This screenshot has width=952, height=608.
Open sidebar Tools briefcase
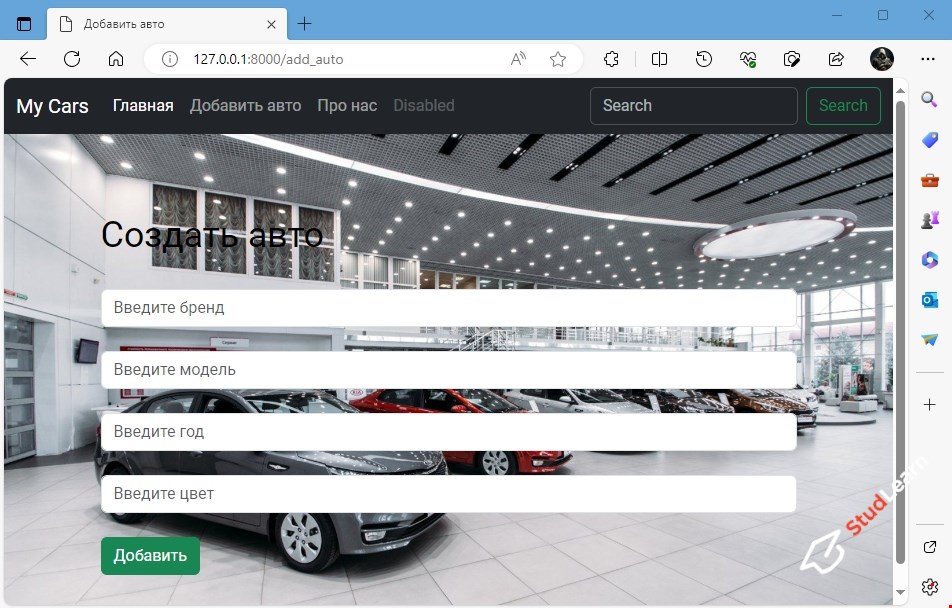[x=930, y=180]
